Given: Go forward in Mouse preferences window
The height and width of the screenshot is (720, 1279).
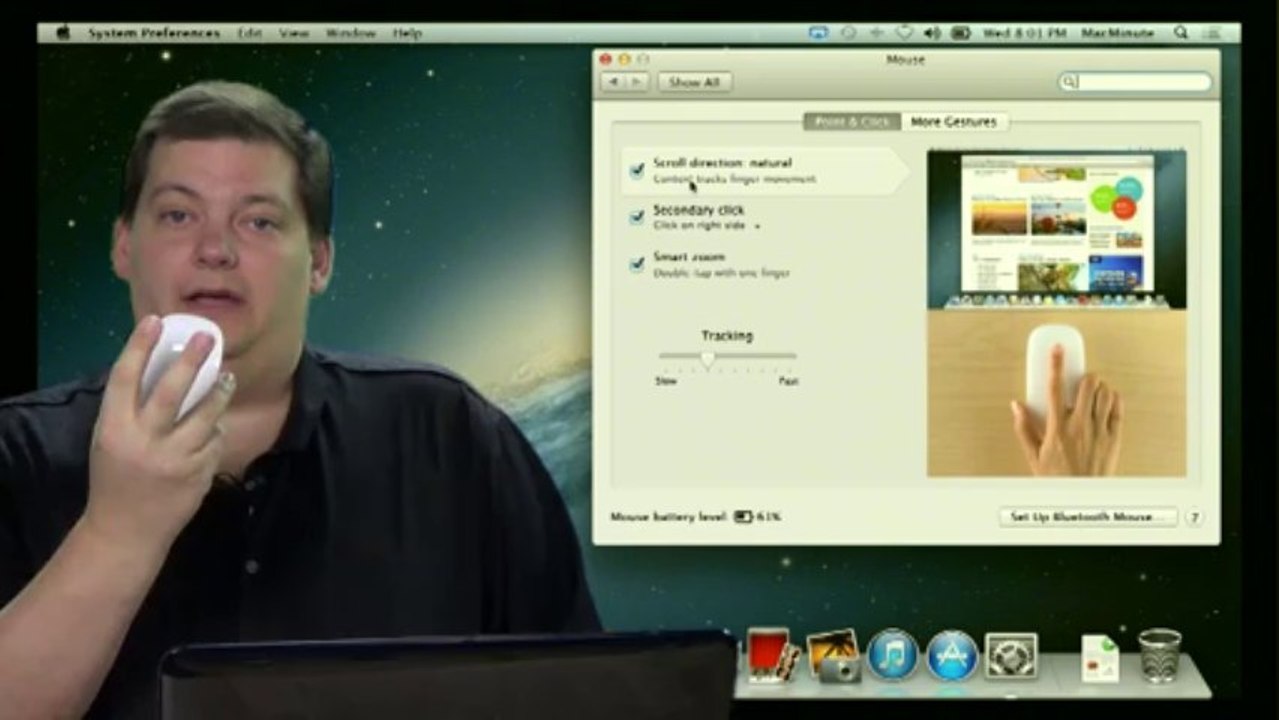Looking at the screenshot, I should [x=637, y=82].
